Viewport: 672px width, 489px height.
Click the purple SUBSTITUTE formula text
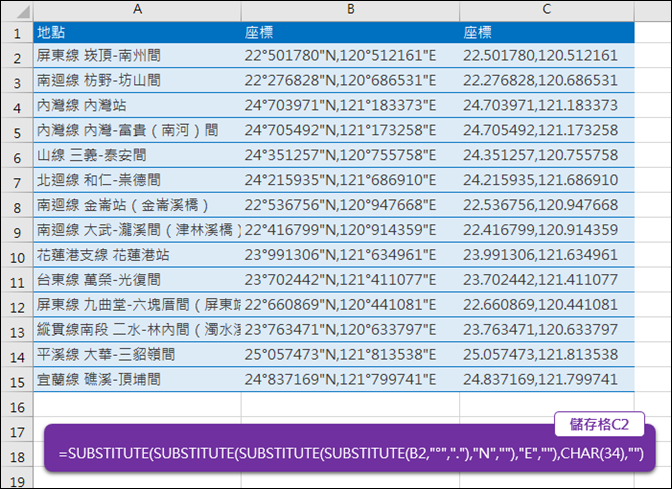click(x=351, y=453)
